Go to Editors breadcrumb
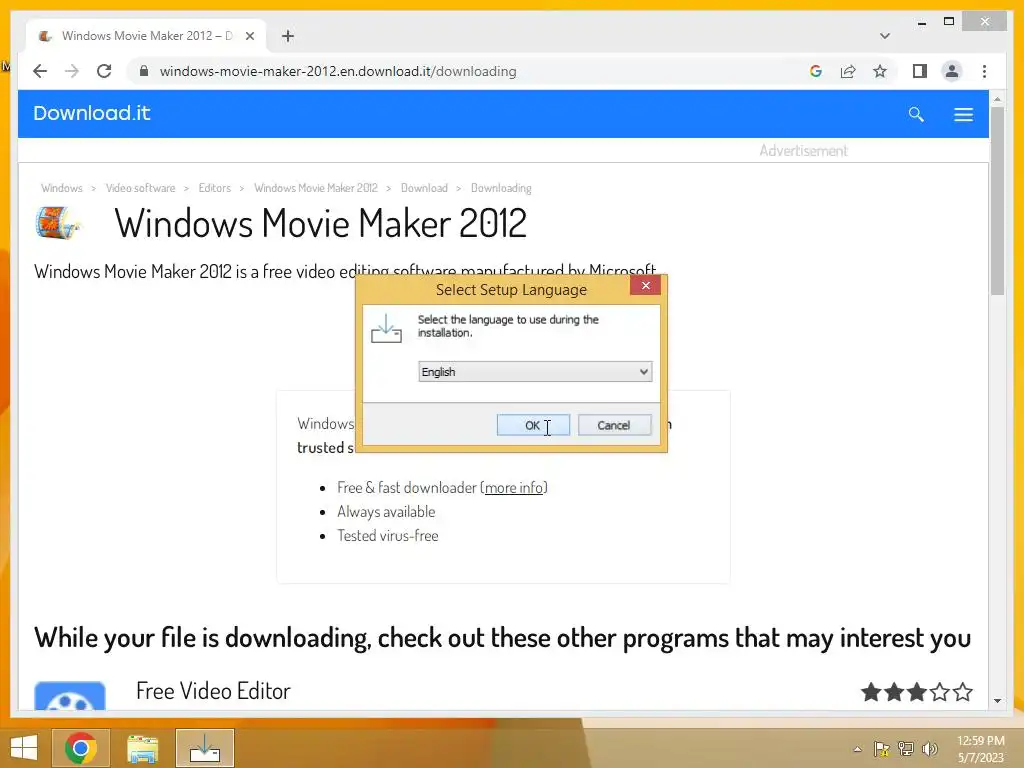This screenshot has width=1024, height=768. (215, 188)
